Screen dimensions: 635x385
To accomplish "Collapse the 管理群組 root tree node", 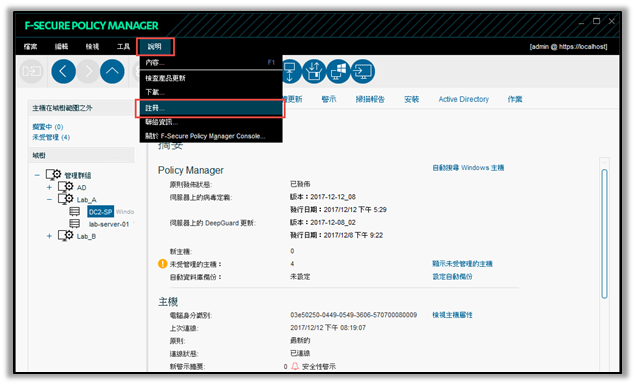I will 37,175.
